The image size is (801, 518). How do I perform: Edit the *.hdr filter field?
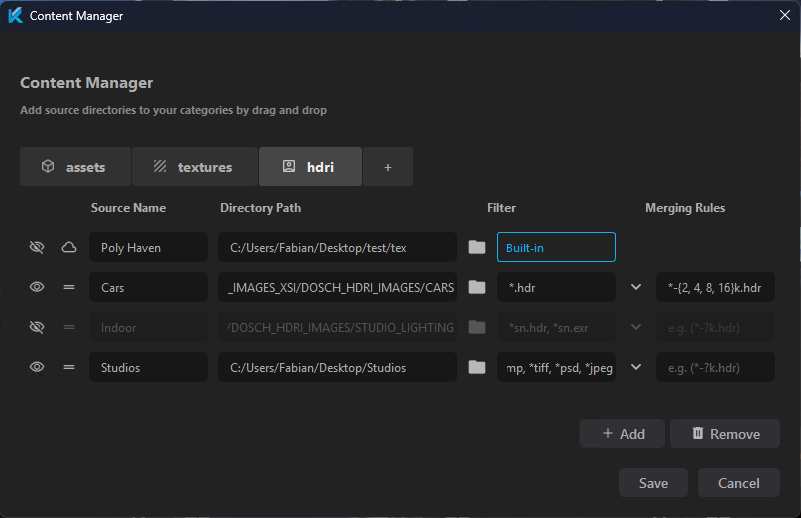(x=556, y=287)
